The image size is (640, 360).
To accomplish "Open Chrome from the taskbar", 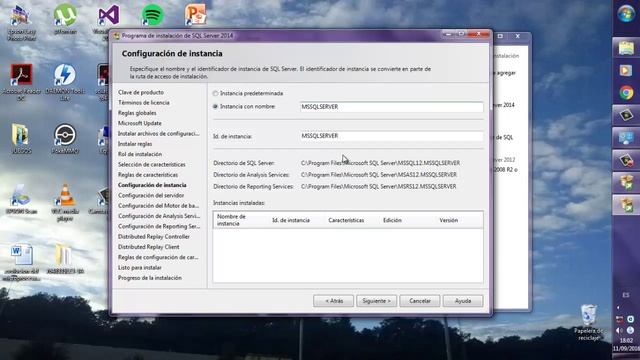I will pos(626,93).
